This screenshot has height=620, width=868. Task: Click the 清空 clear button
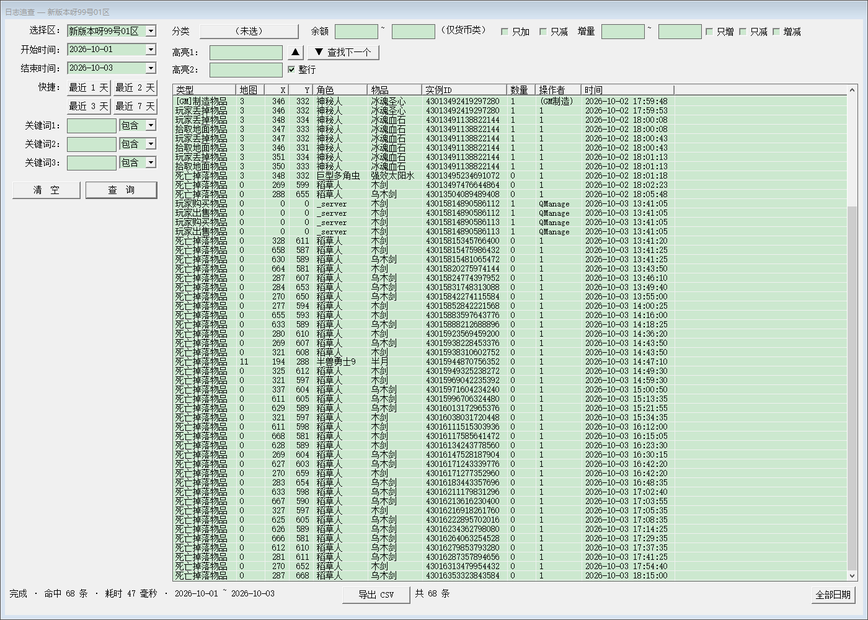[x=46, y=190]
